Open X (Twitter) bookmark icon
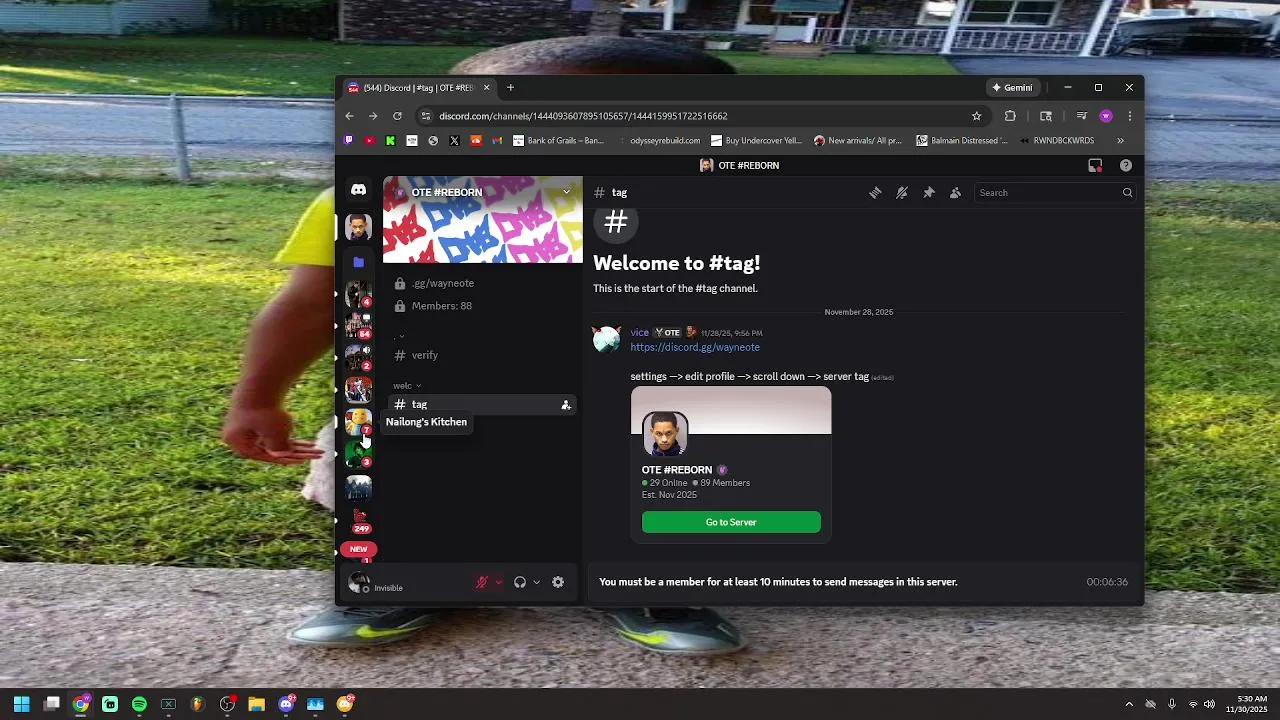Viewport: 1280px width, 720px height. pyautogui.click(x=454, y=141)
